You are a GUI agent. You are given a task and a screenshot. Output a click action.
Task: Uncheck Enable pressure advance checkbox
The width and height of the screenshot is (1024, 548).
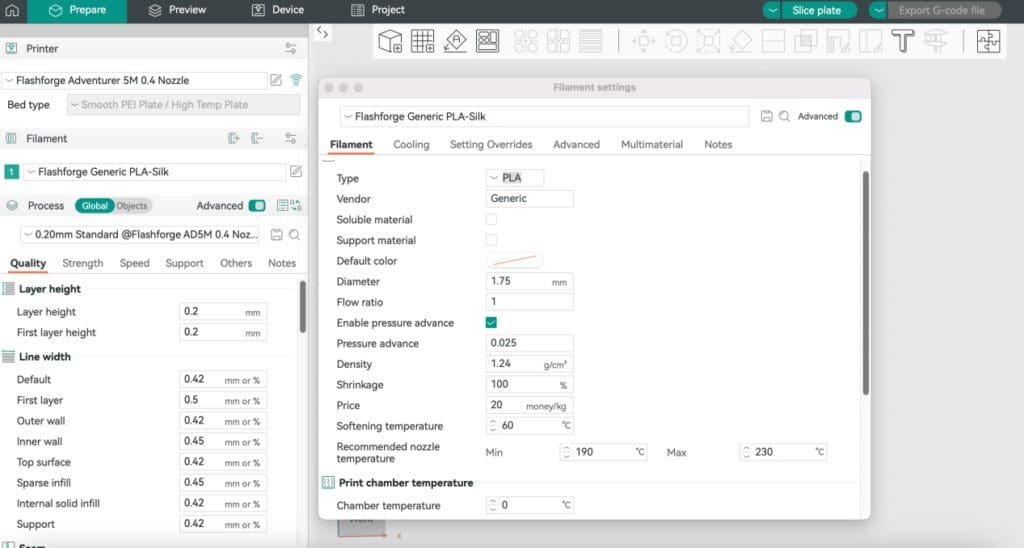(x=491, y=322)
